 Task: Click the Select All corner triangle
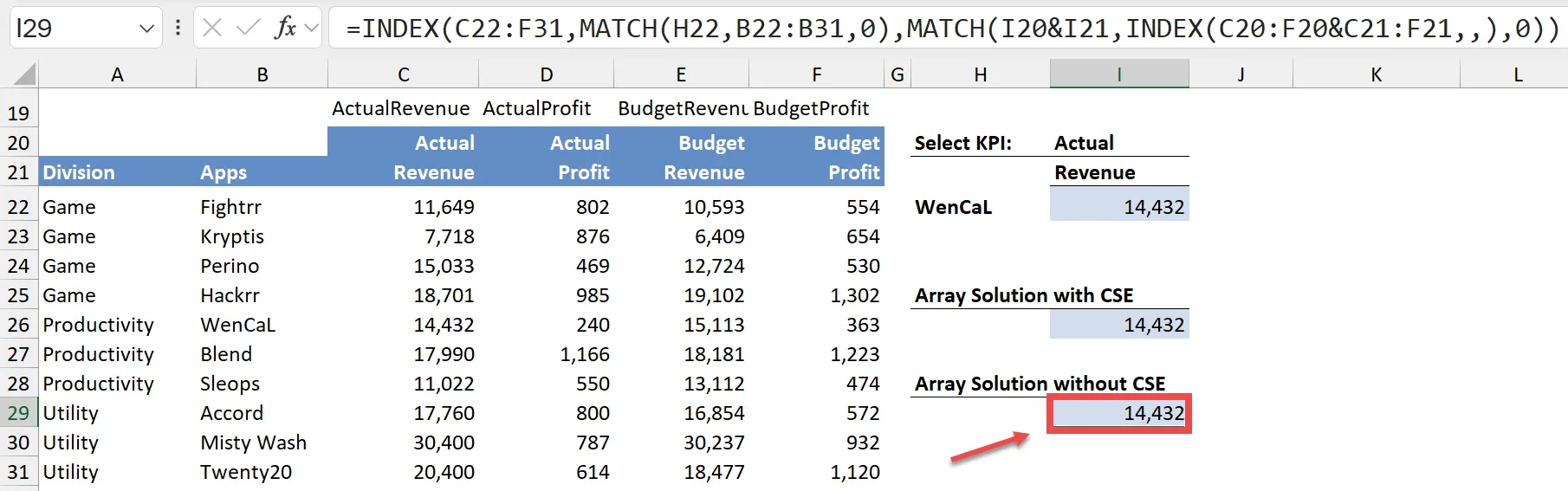click(25, 74)
